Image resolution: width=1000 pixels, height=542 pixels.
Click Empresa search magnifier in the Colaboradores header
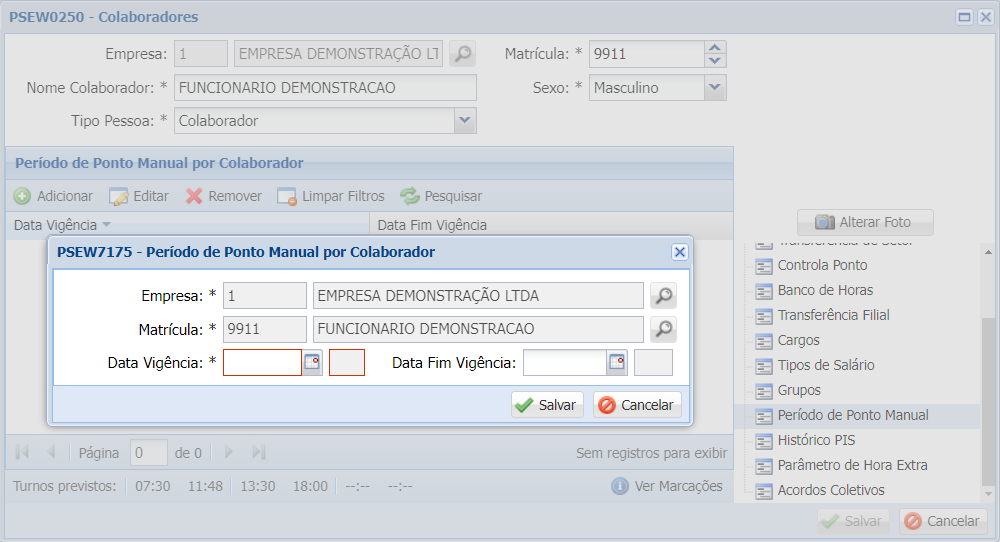(x=462, y=54)
